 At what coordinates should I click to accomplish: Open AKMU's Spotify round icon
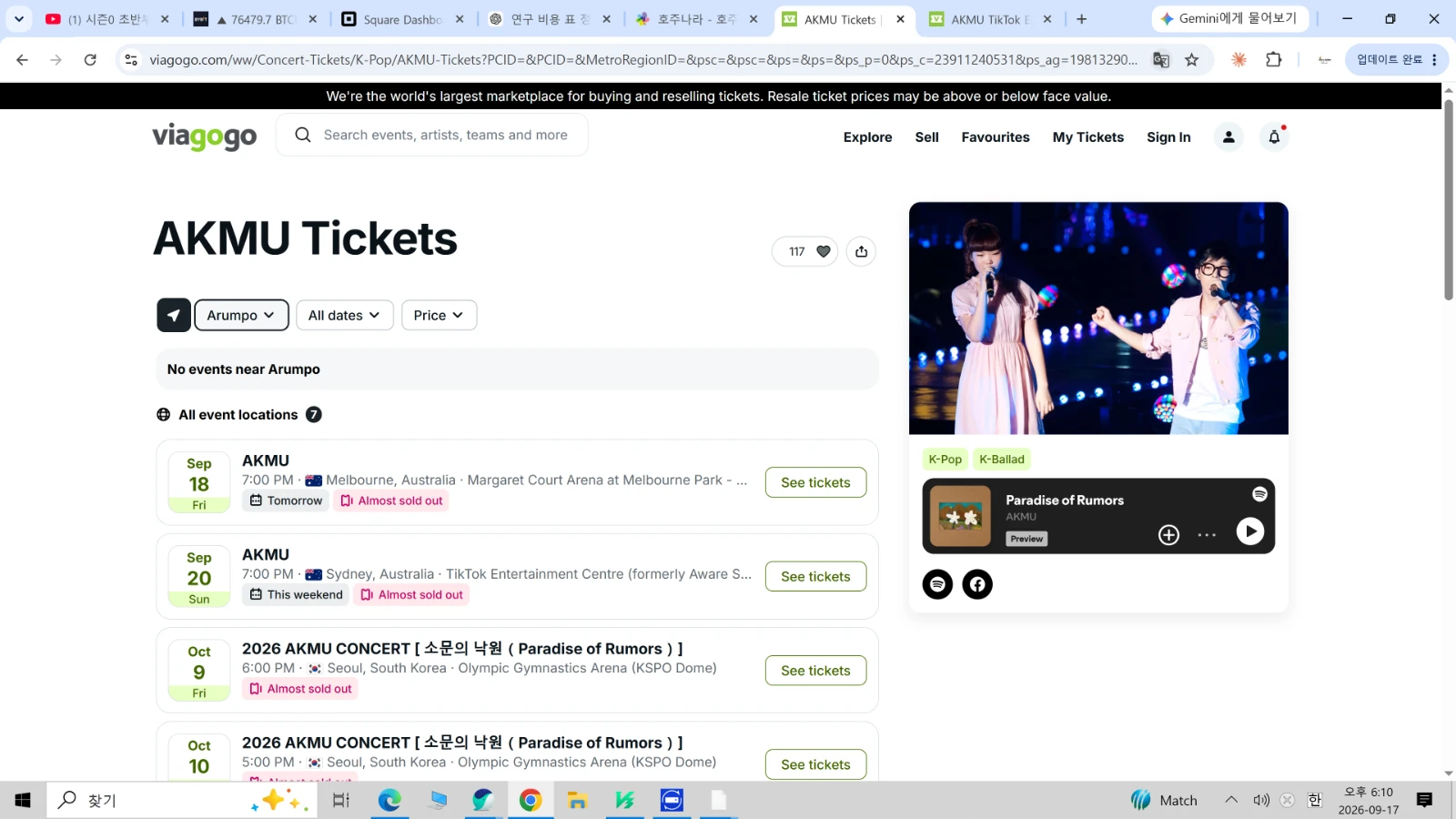937,584
